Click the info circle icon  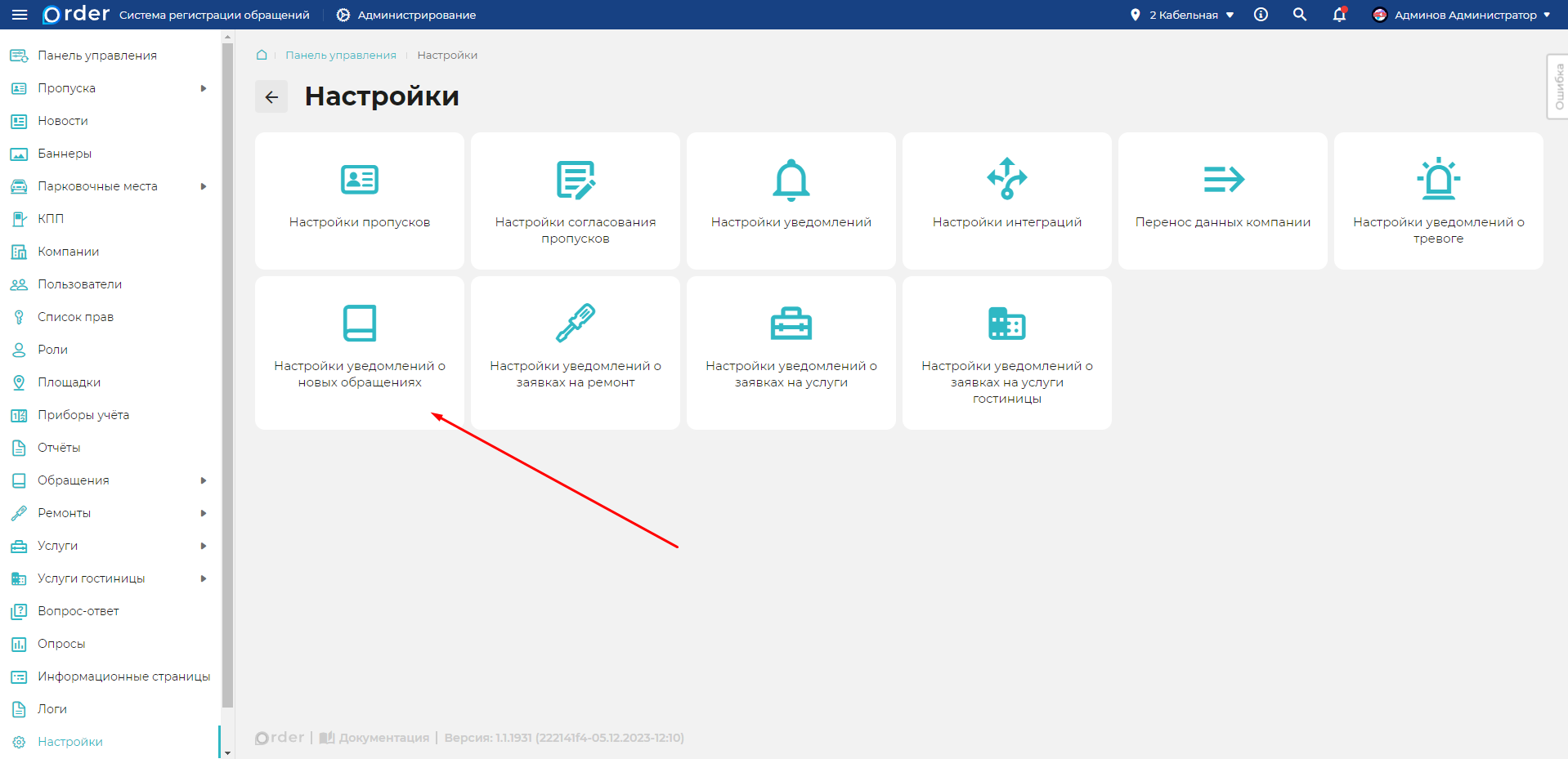point(1261,15)
